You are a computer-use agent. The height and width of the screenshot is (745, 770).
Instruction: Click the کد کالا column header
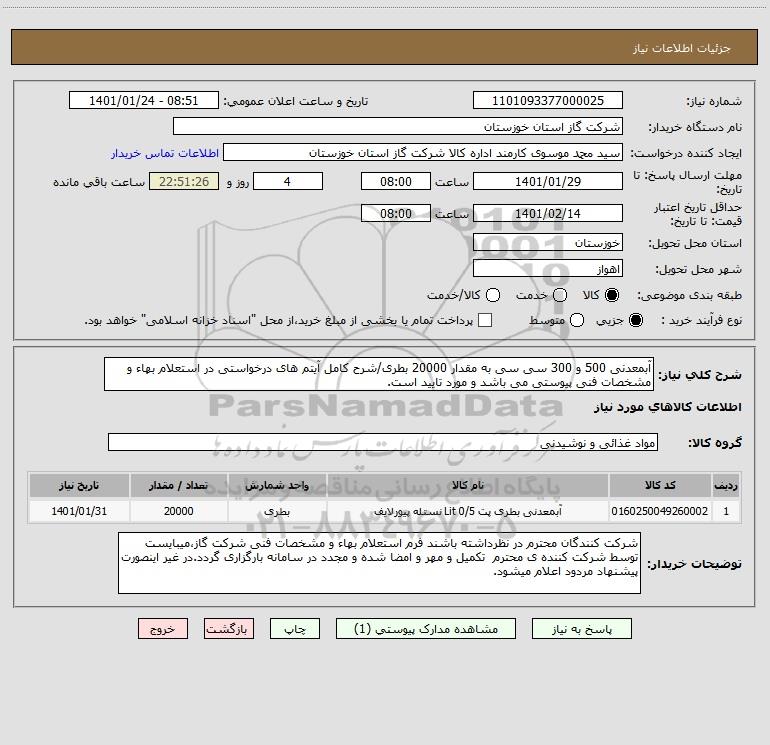(660, 485)
